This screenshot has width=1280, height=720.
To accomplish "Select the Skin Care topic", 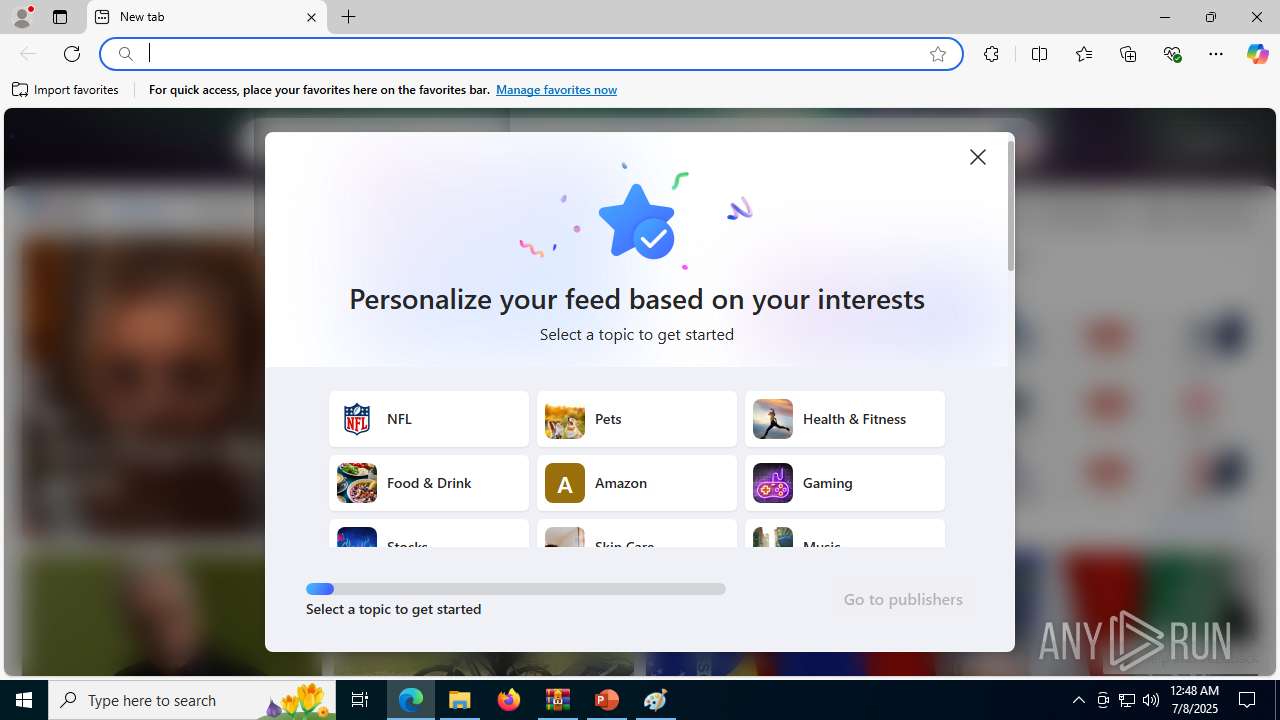I will (x=637, y=534).
